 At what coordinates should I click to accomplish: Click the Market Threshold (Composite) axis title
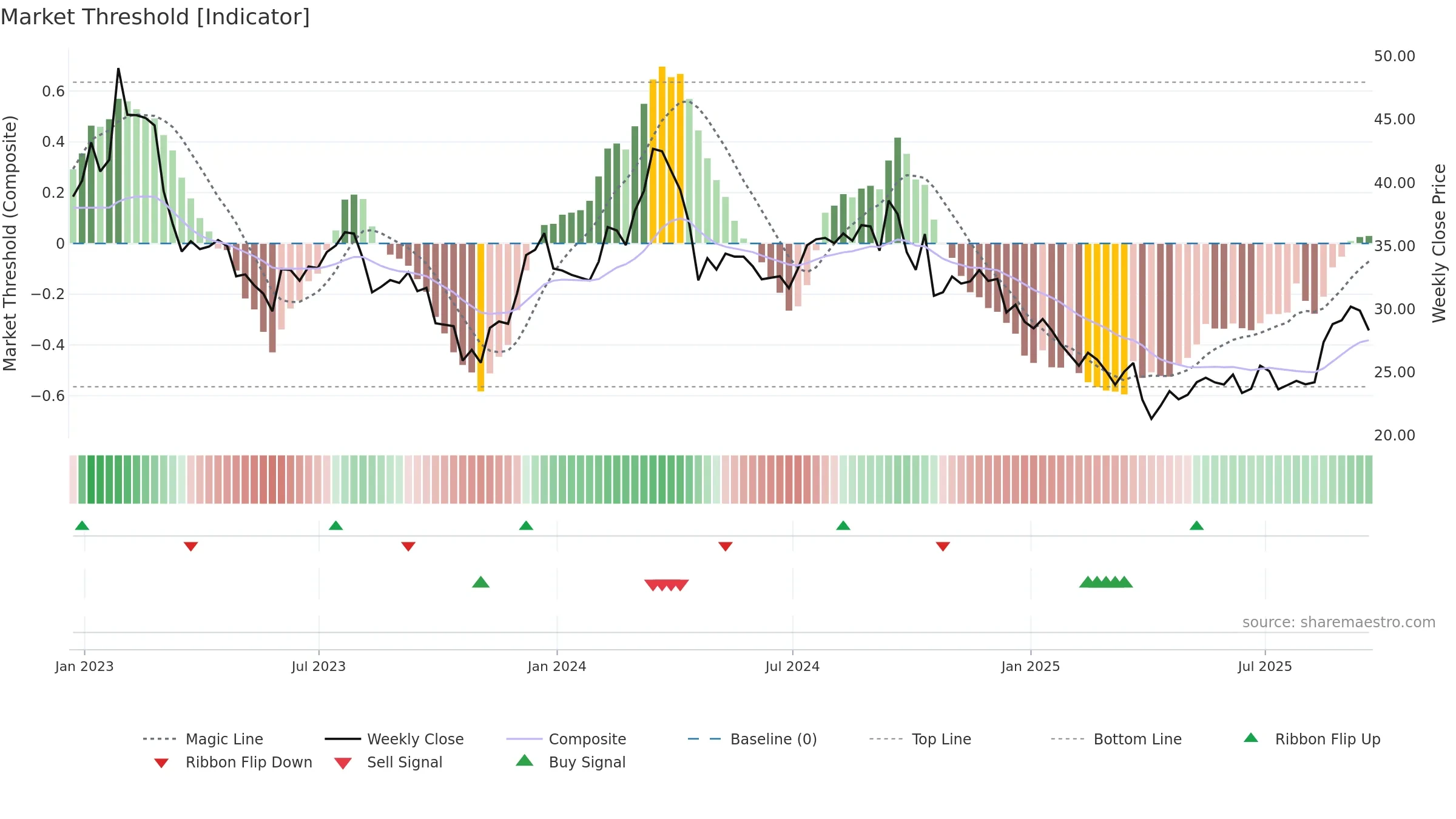point(10,243)
